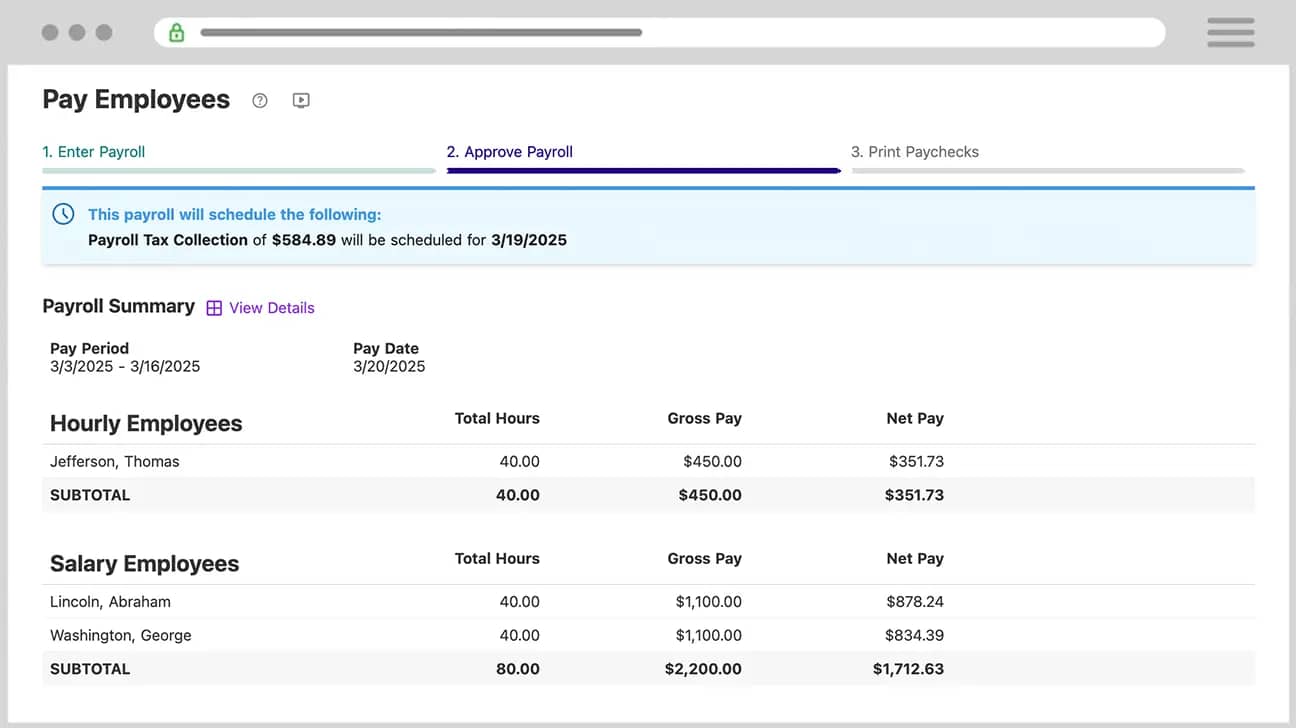Image resolution: width=1296 pixels, height=728 pixels.
Task: Click the middle browser window dot
Action: point(77,32)
